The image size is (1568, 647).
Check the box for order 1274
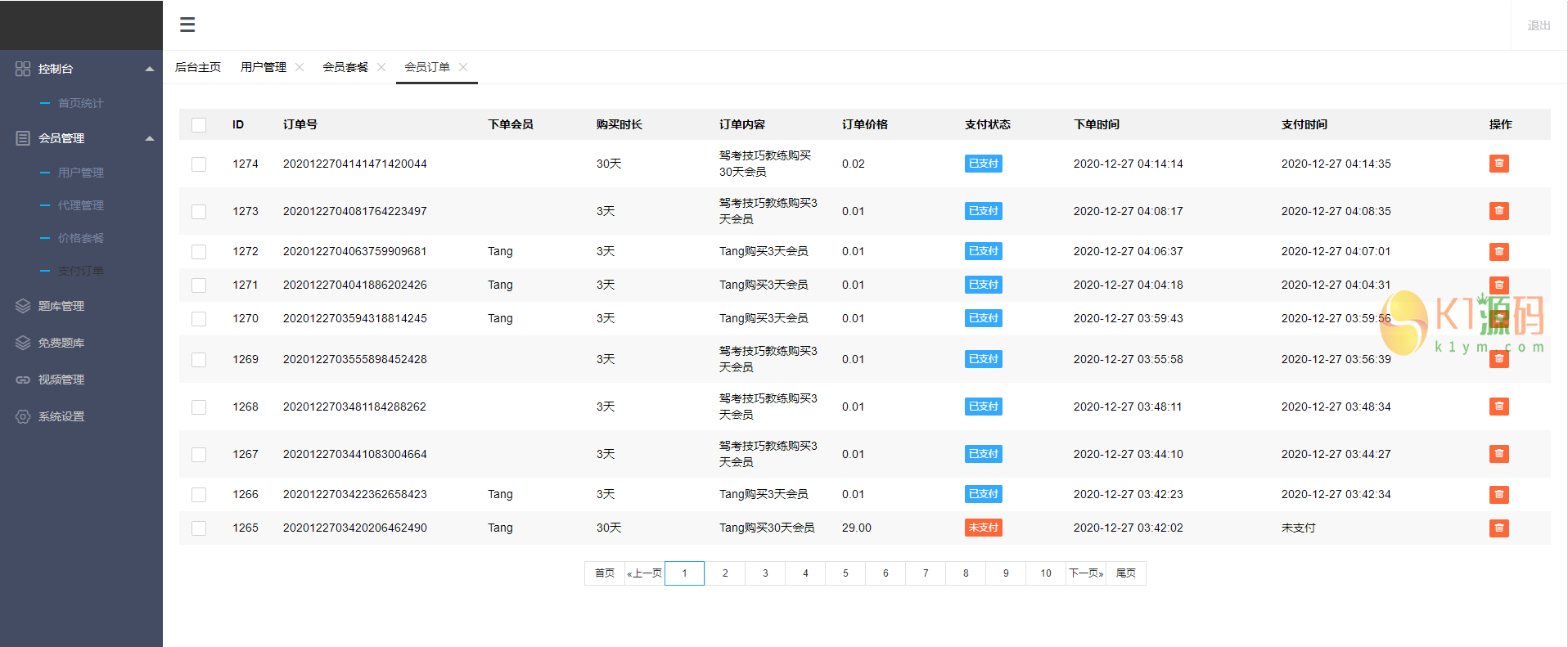tap(199, 164)
